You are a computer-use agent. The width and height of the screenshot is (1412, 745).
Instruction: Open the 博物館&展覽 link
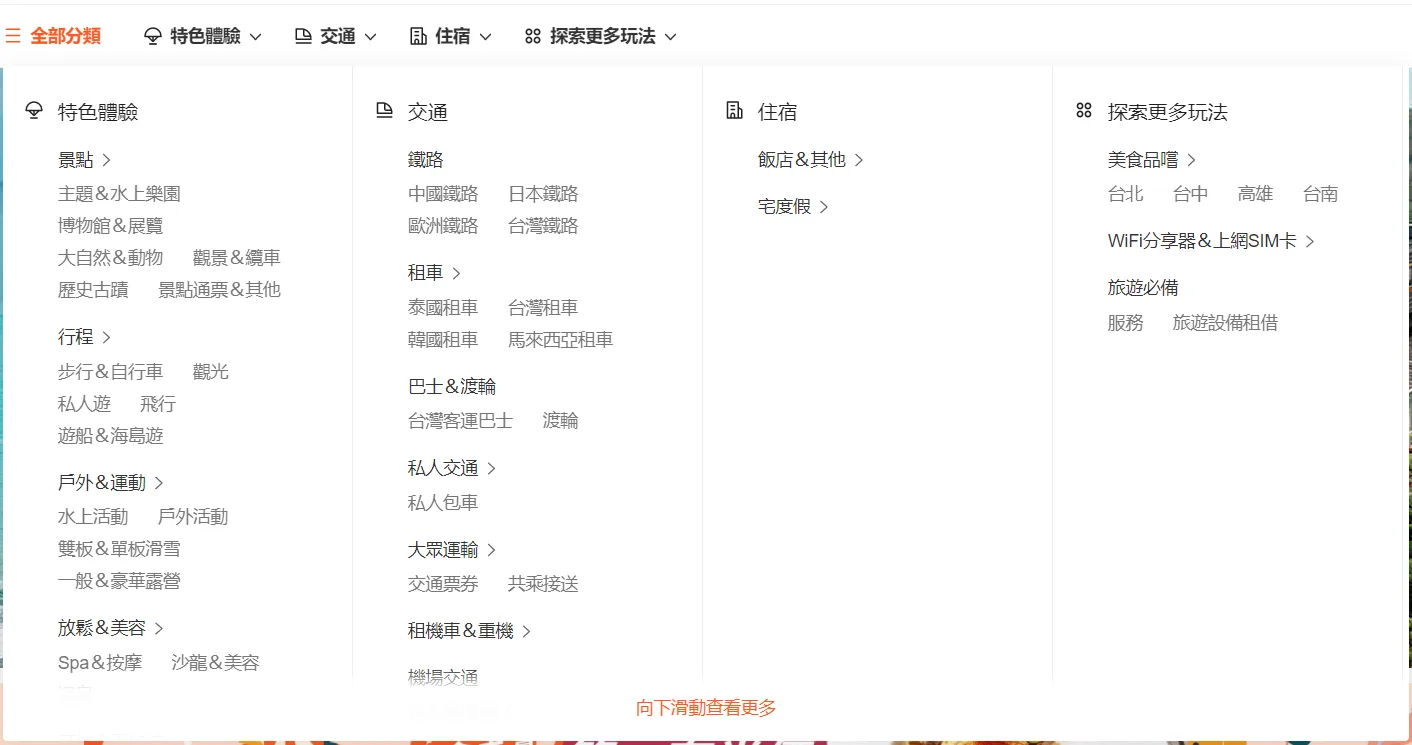(110, 226)
